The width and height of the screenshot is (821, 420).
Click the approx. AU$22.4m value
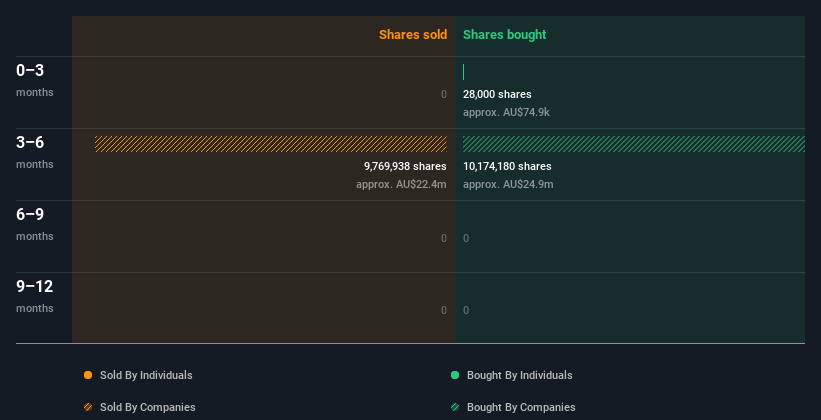[x=401, y=184]
